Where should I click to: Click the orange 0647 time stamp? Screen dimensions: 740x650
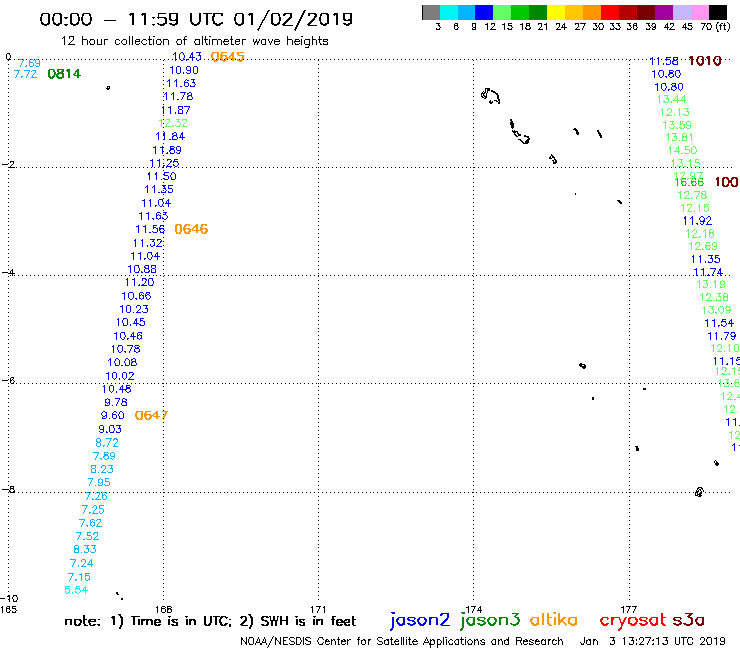pyautogui.click(x=151, y=415)
